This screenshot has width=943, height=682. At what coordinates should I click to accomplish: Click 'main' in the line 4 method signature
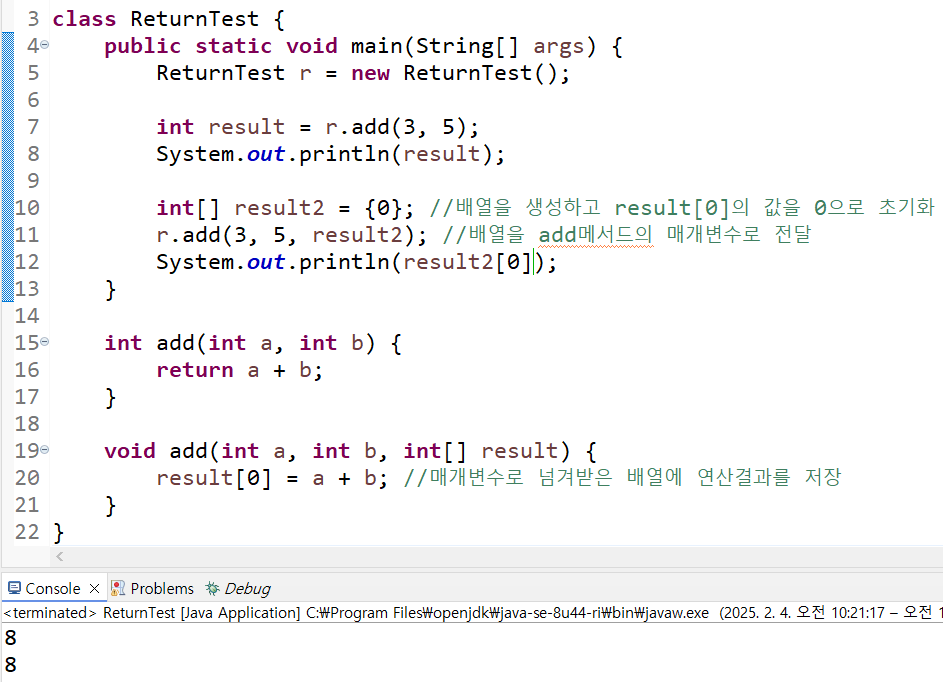(376, 46)
